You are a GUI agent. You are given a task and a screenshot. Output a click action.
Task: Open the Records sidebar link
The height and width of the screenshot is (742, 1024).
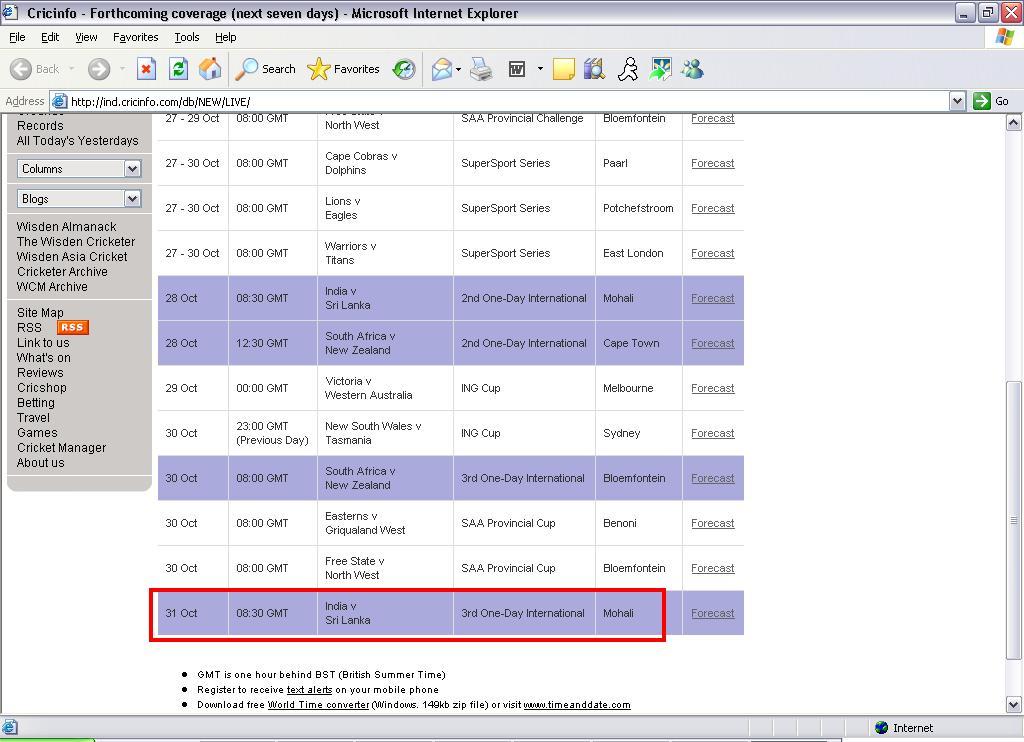pyautogui.click(x=40, y=125)
